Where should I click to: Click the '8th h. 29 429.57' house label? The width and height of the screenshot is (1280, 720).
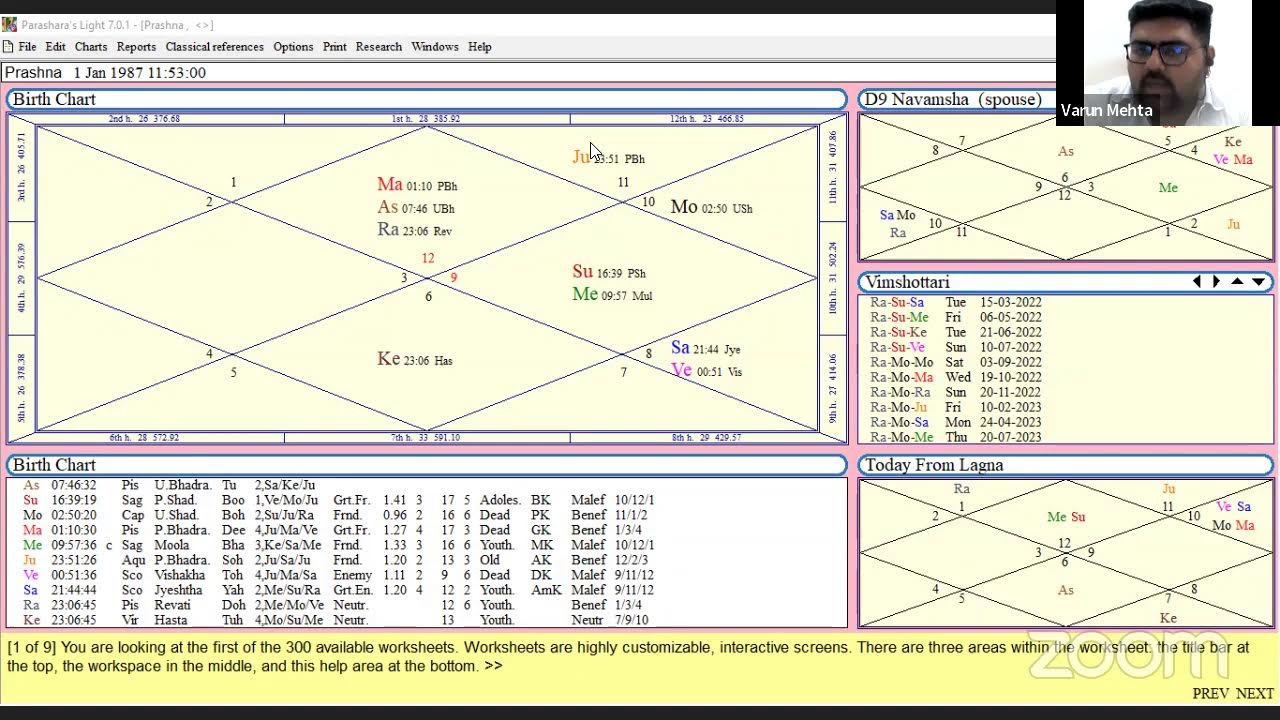coord(707,438)
